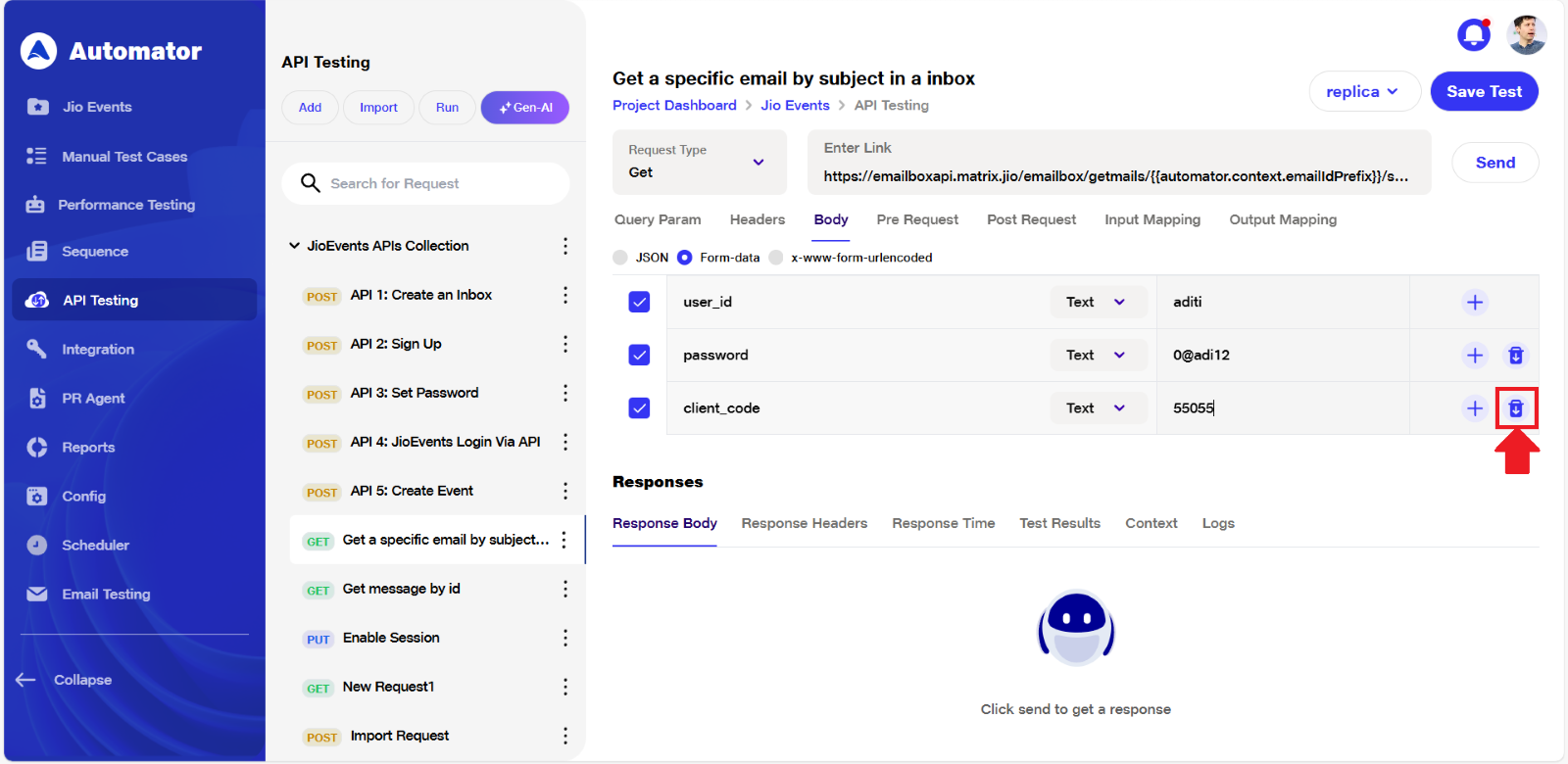Delete the password row using trash icon
This screenshot has width=1568, height=764.
point(1515,356)
